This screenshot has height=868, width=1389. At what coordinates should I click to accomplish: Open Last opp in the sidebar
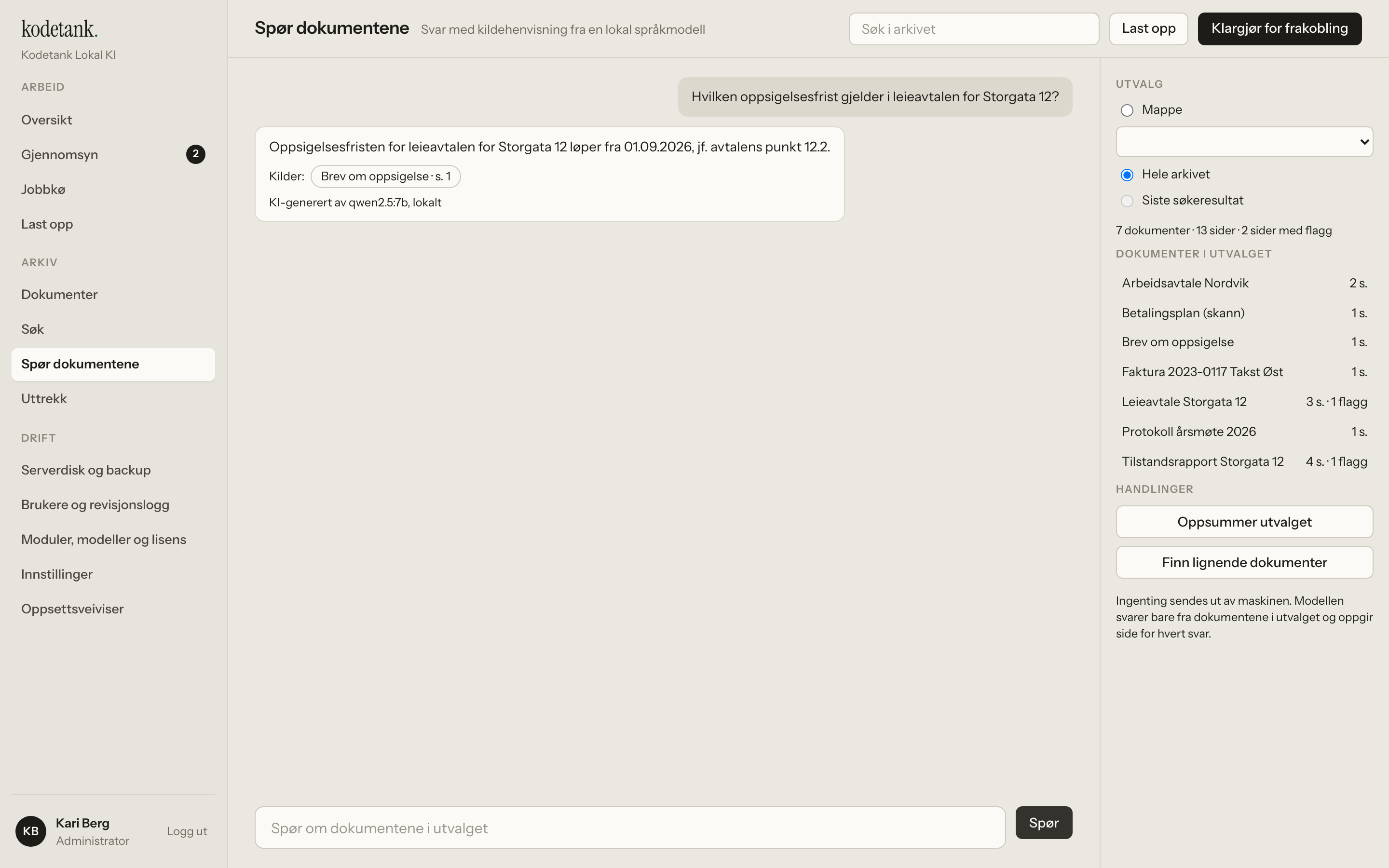113,224
